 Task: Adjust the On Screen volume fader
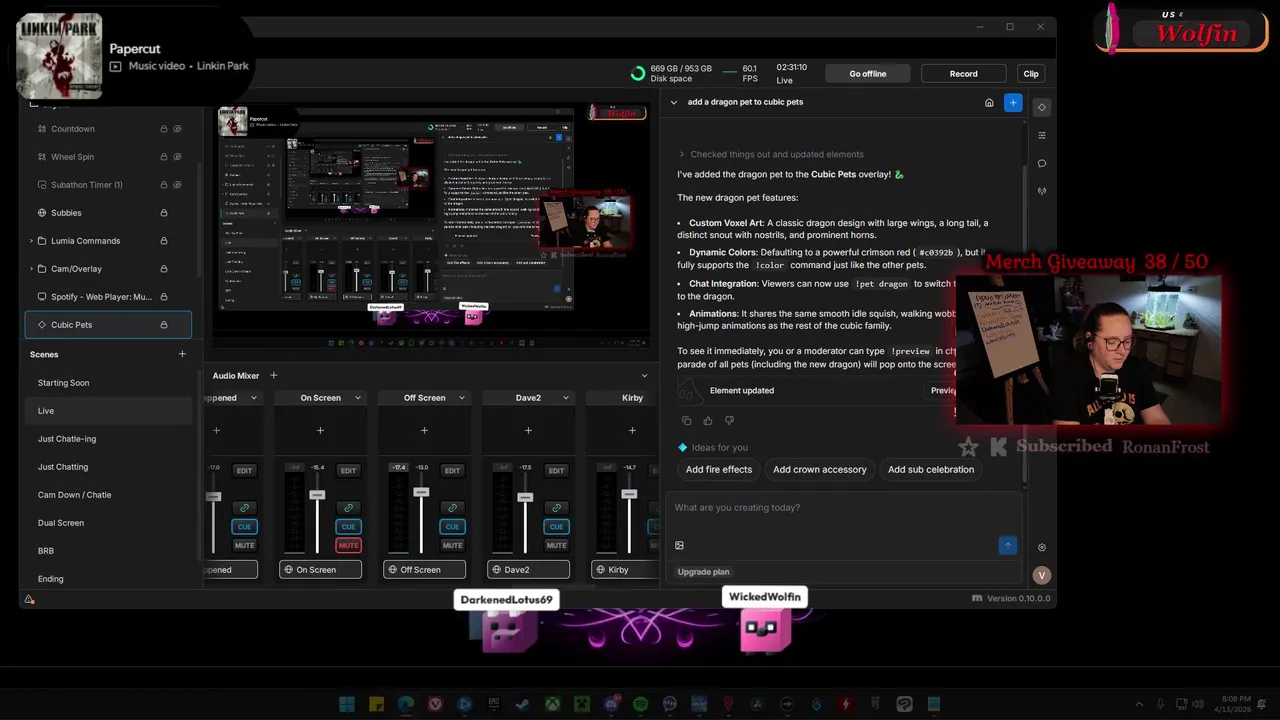tap(317, 495)
